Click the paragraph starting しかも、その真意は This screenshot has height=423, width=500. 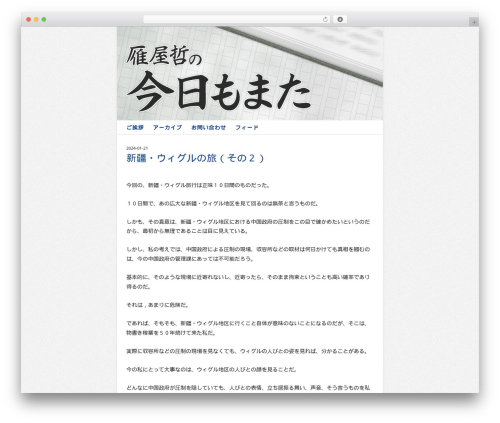(x=248, y=226)
